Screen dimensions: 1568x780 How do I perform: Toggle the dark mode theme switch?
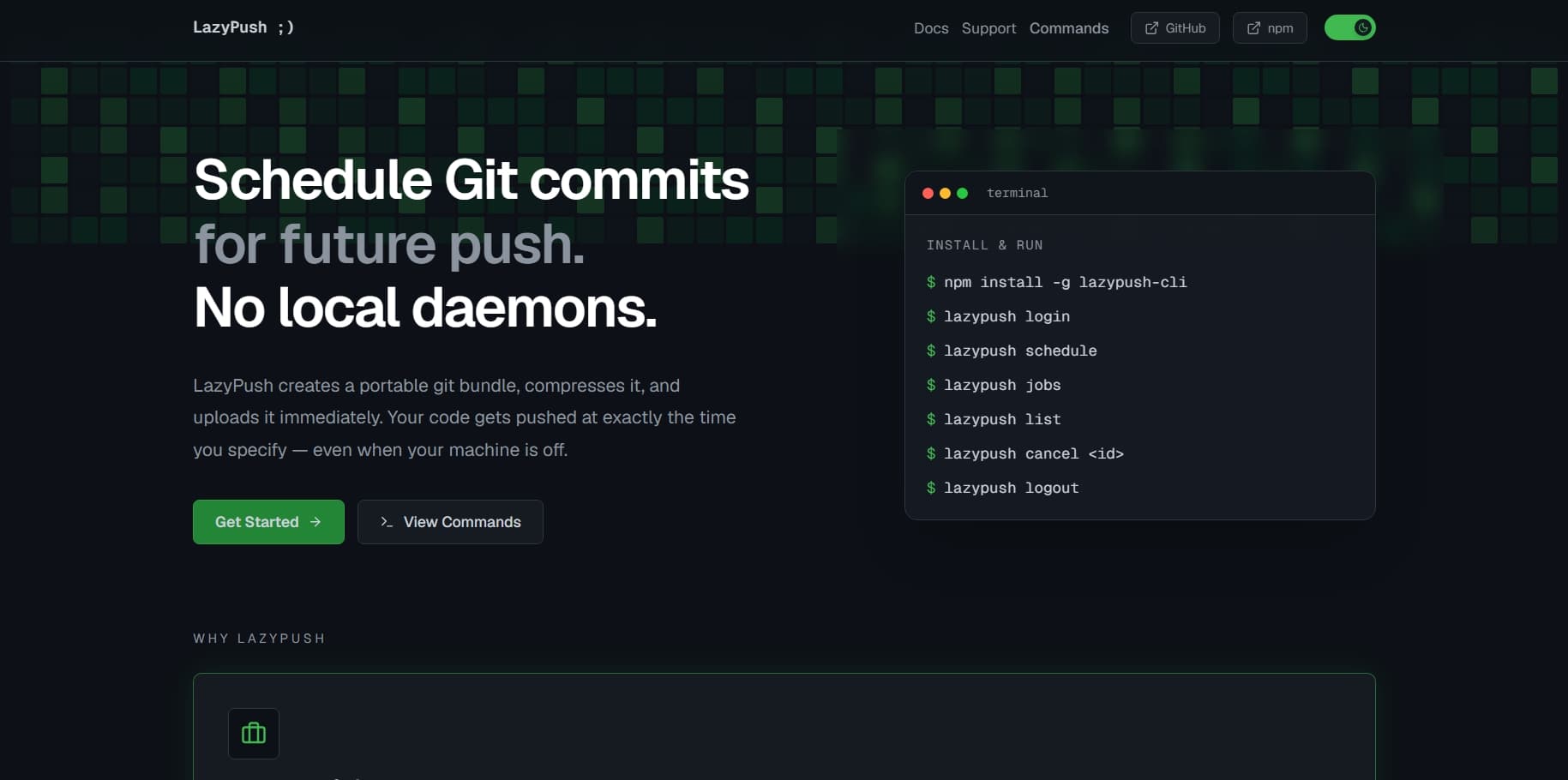pyautogui.click(x=1350, y=27)
